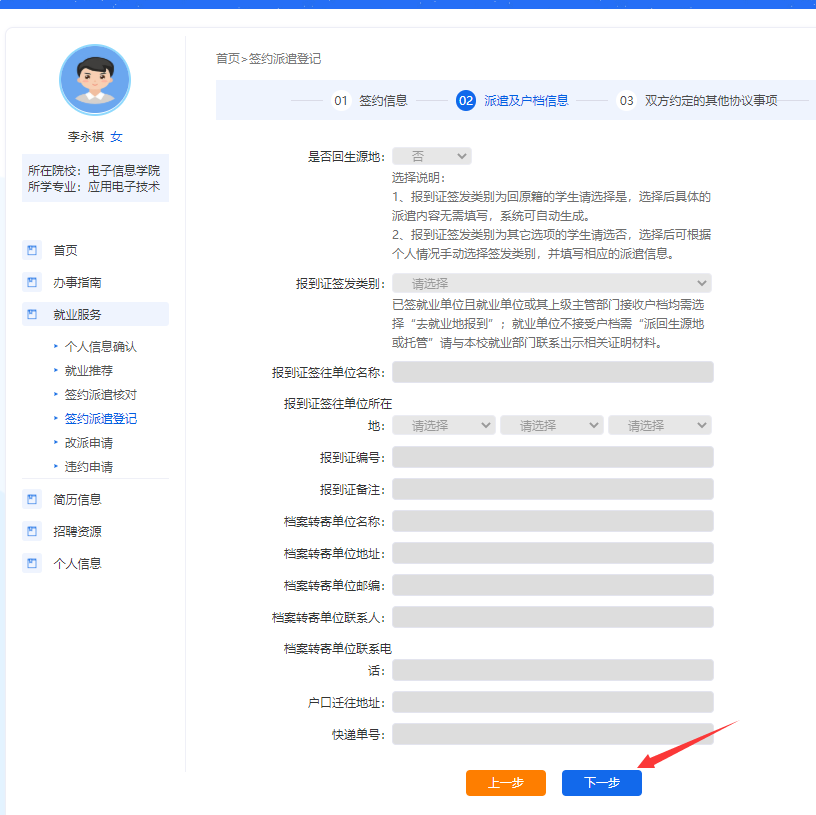Open the first 报到证签往单位所在地 dropdown
The width and height of the screenshot is (816, 815).
(x=443, y=425)
